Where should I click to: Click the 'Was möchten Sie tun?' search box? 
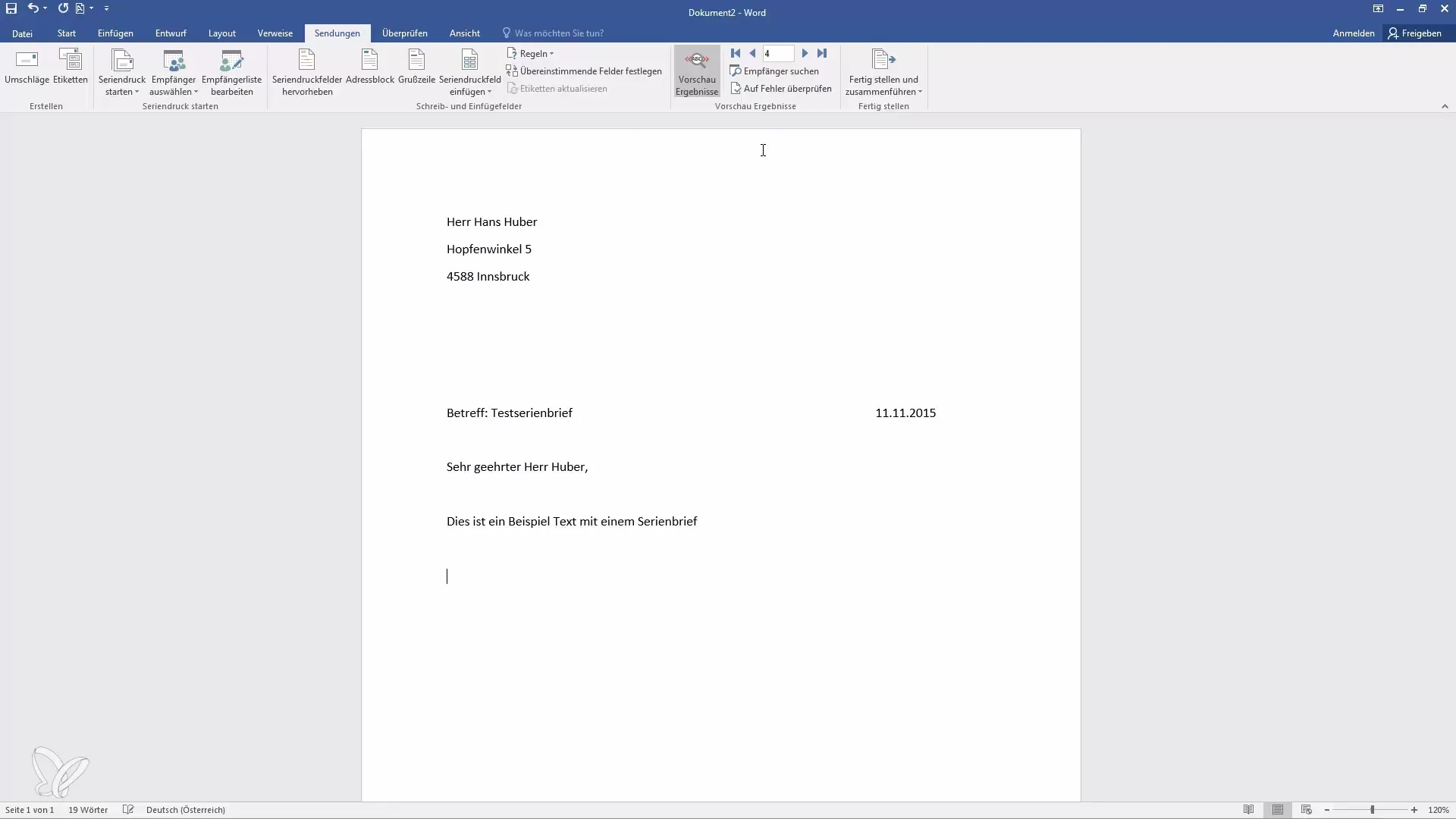tap(553, 33)
